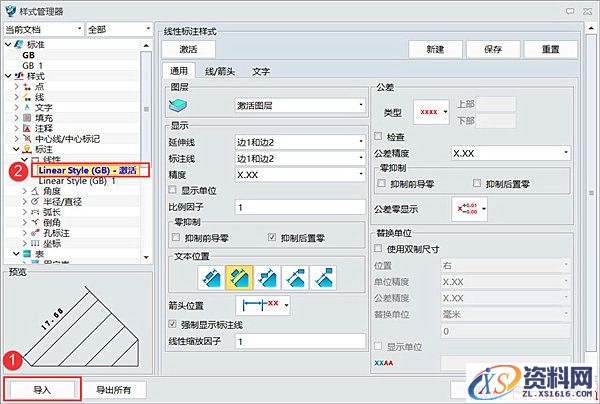Click the 重置 button
Screen dimensions: 600x404
pyautogui.click(x=551, y=50)
